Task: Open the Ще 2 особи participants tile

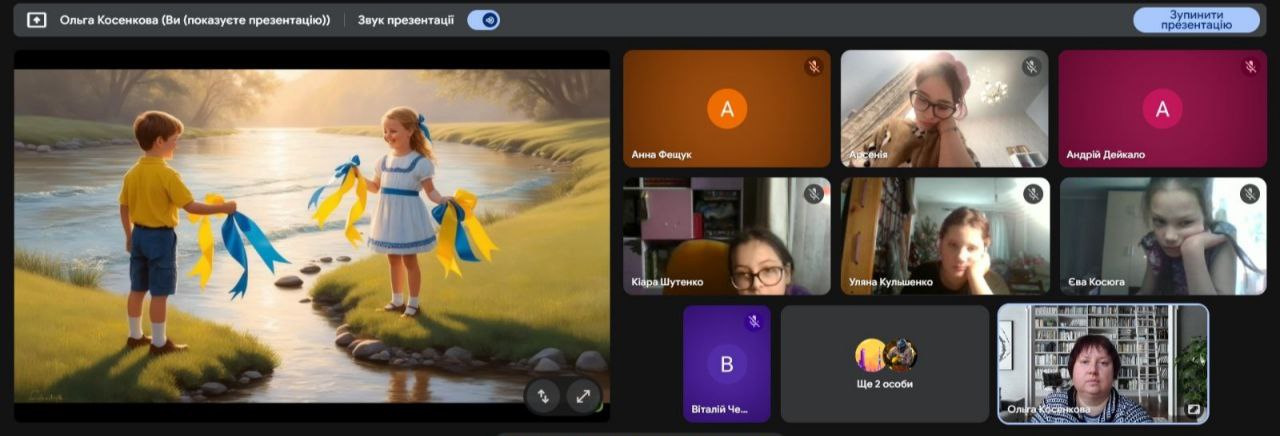Action: [884, 363]
